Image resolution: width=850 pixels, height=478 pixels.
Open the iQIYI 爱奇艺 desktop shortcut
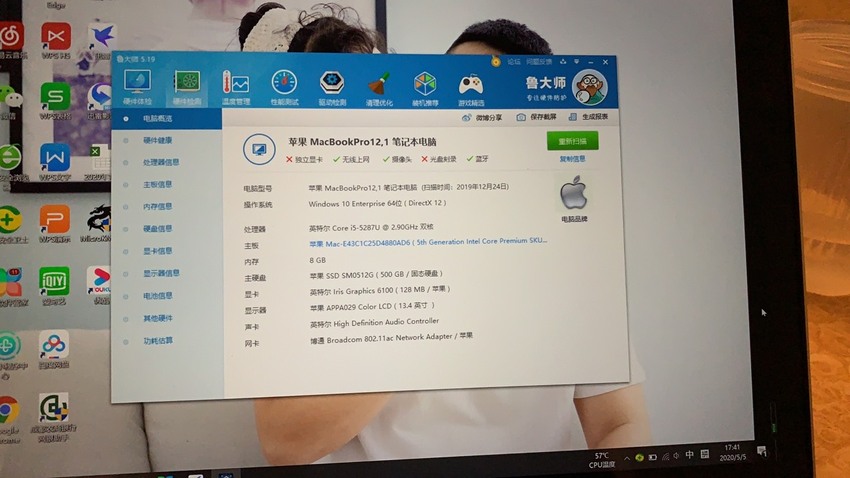(54, 285)
